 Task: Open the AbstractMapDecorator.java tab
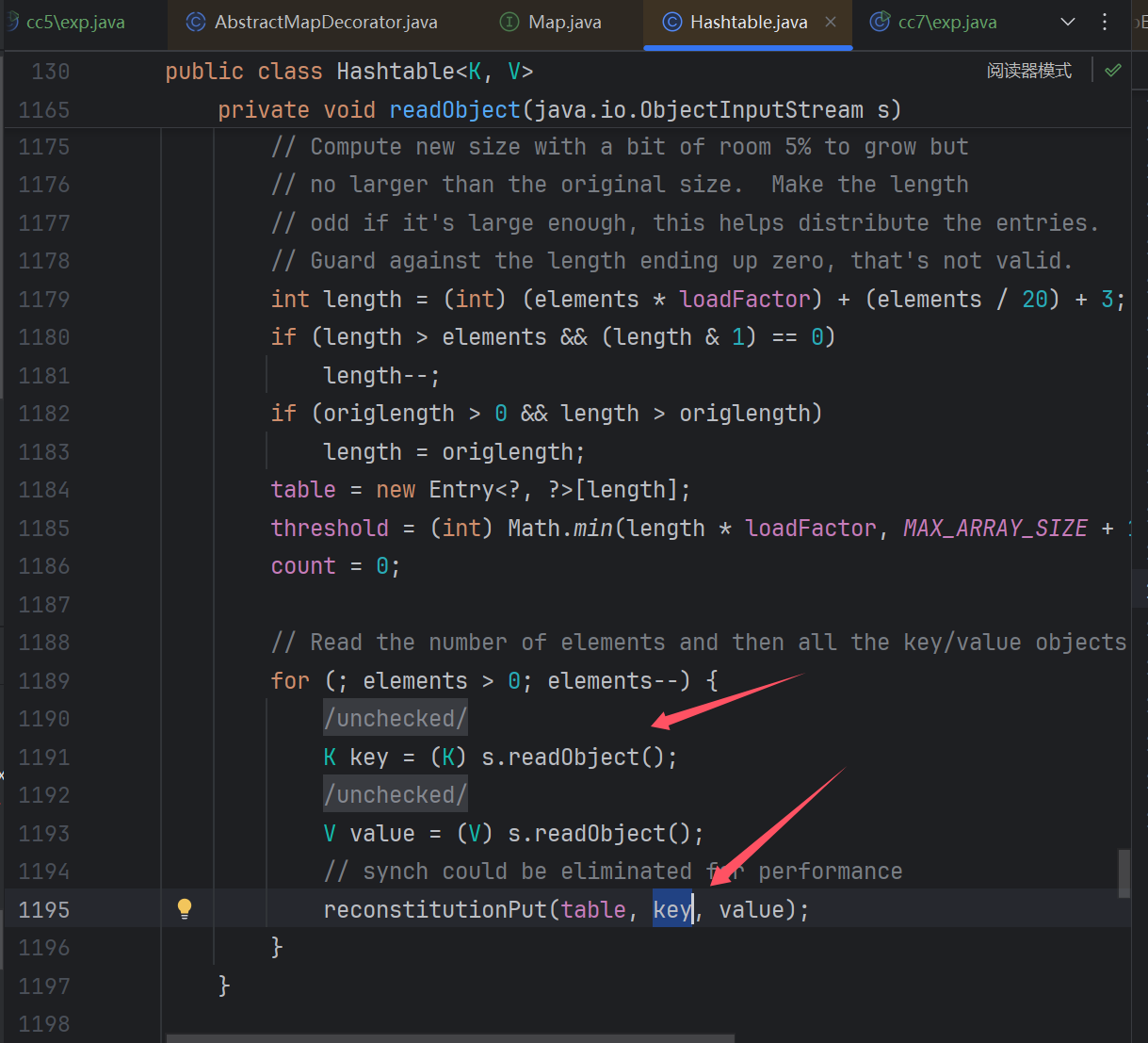(x=312, y=22)
